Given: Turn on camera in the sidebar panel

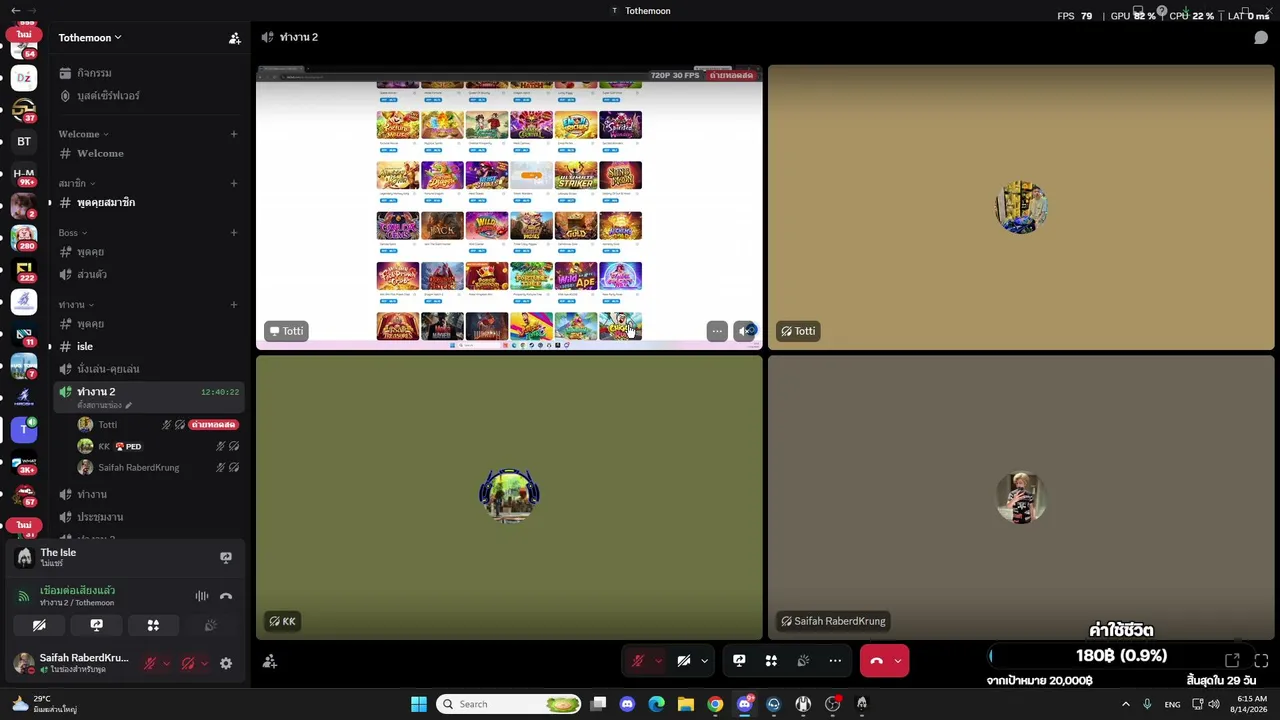Looking at the screenshot, I should click(x=39, y=625).
